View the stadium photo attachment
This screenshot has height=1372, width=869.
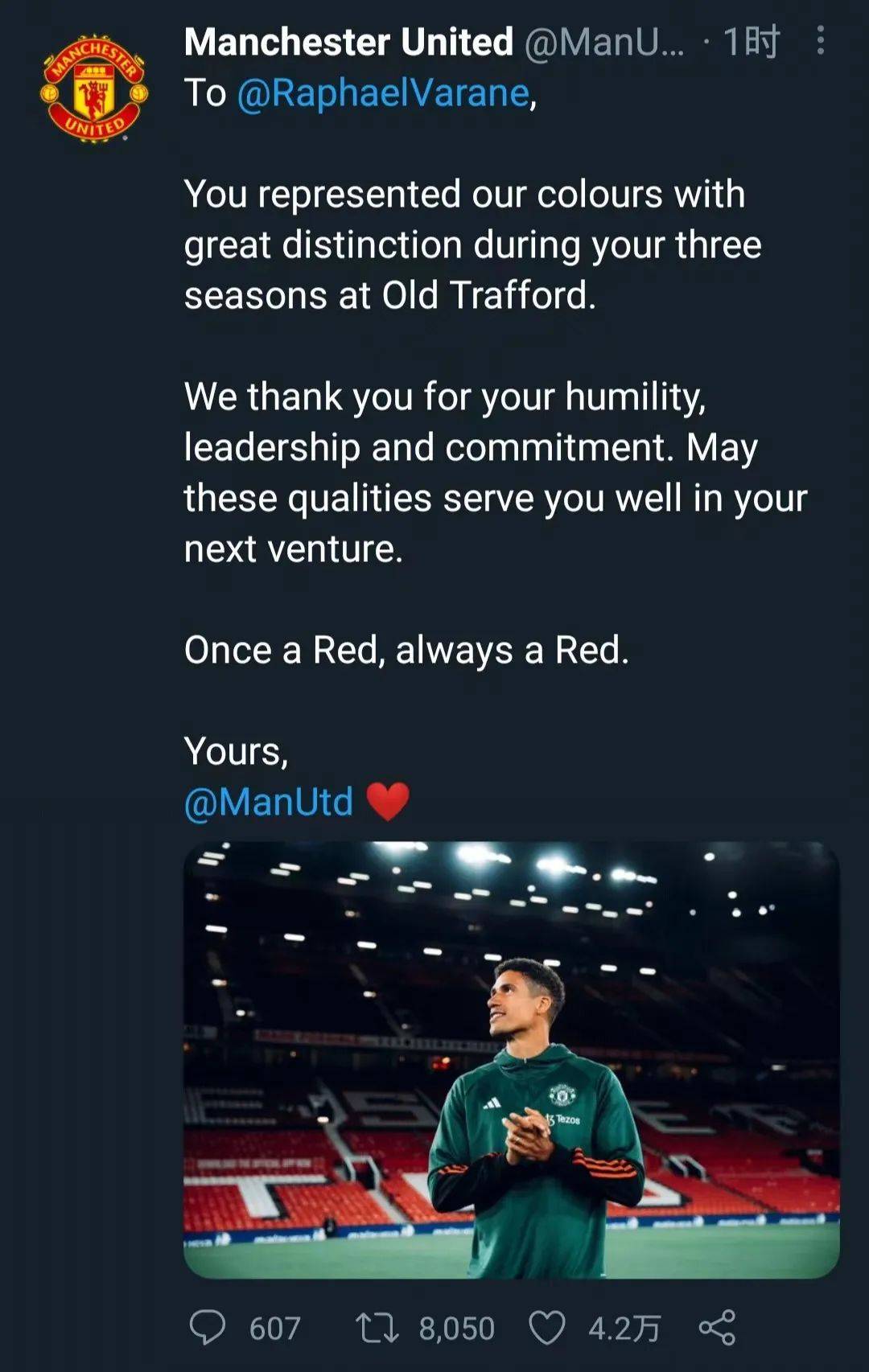point(511,1059)
